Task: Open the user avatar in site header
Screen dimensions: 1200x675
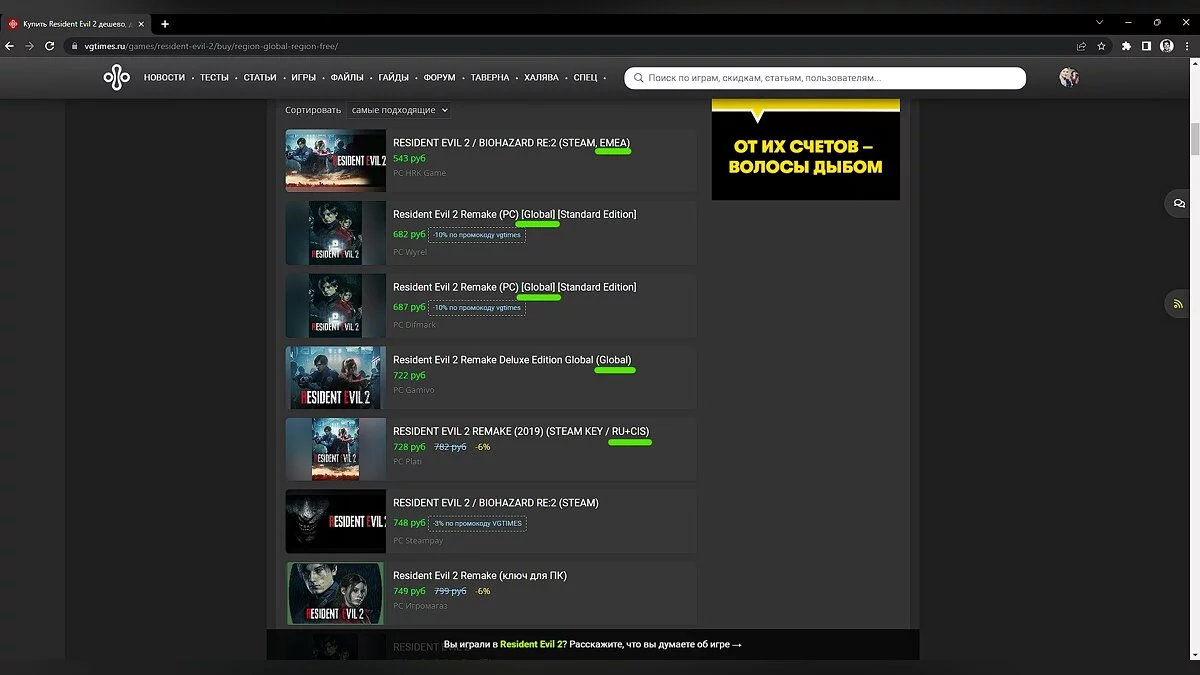Action: coord(1069,78)
